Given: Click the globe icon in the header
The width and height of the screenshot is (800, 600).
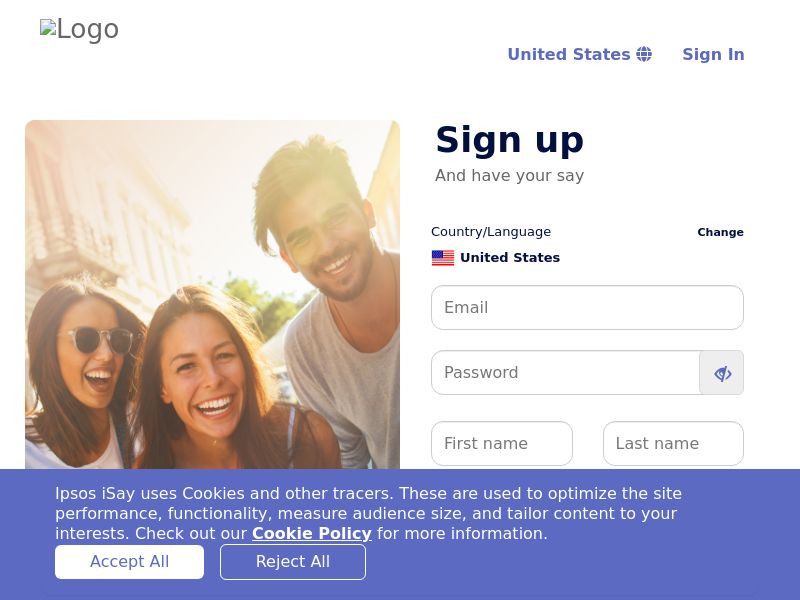Looking at the screenshot, I should click(x=644, y=54).
